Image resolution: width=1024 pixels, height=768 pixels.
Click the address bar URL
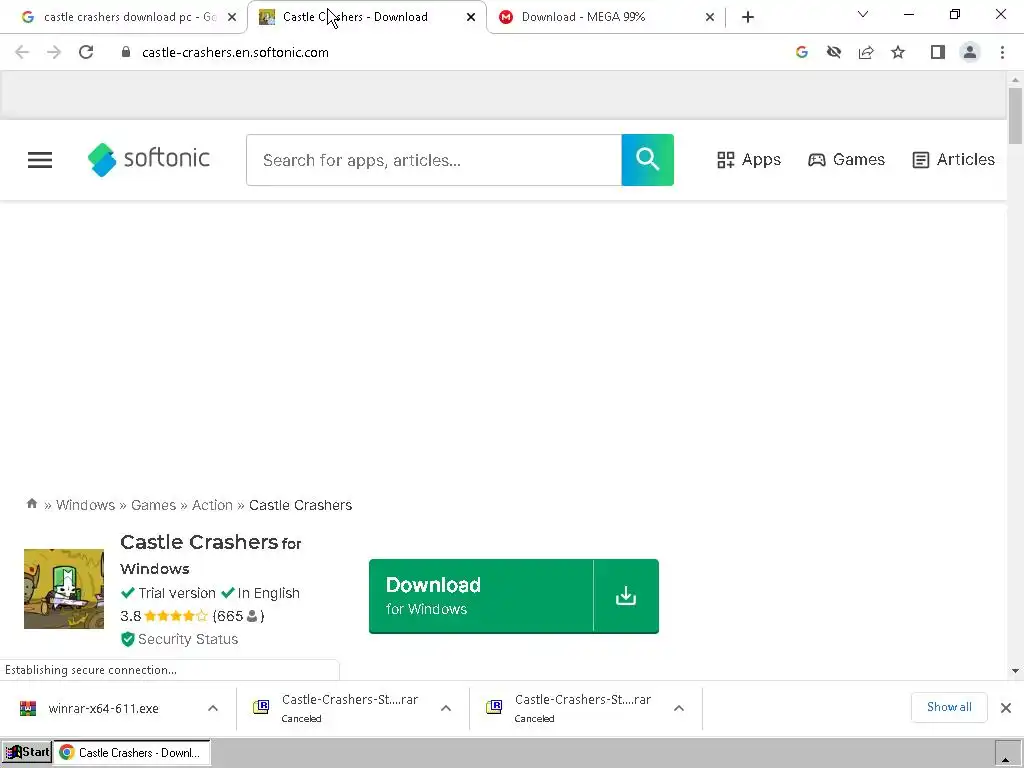tap(235, 52)
